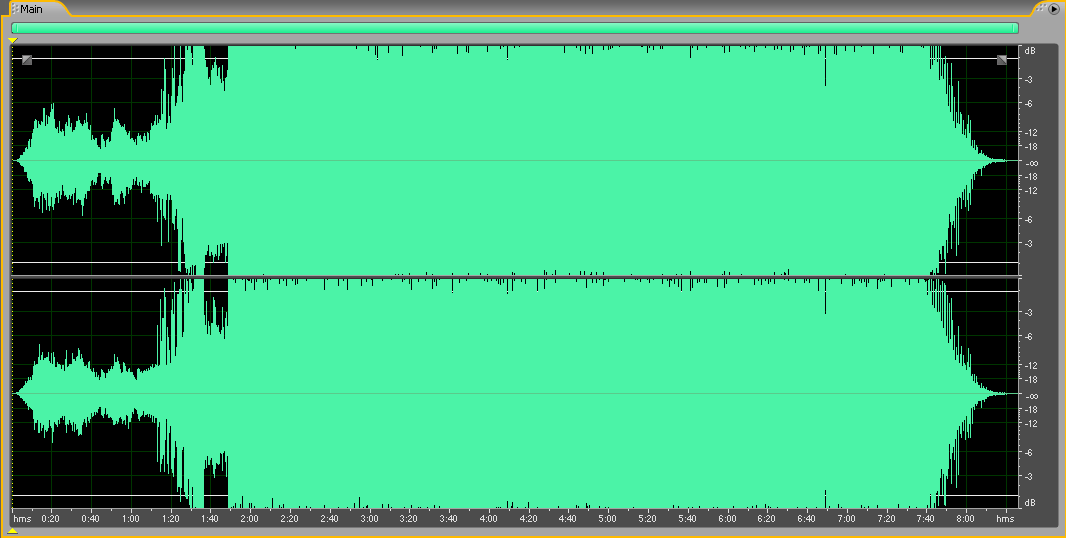Click the fade-out handle at waveform end

pos(1002,60)
